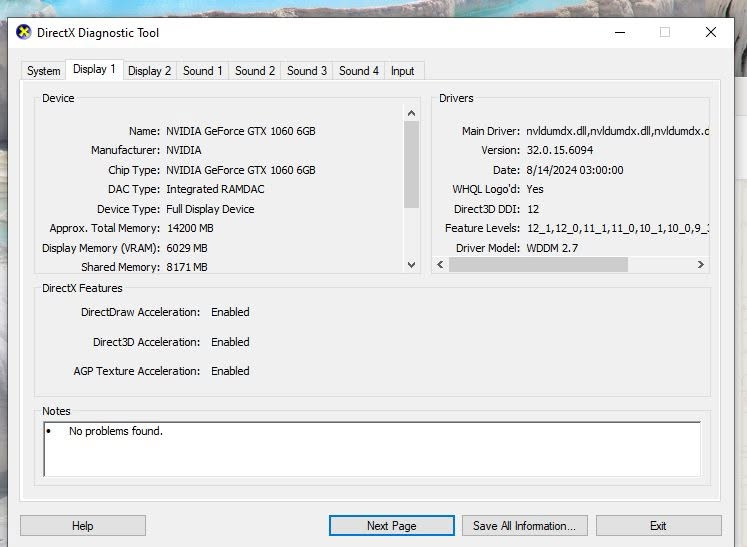Screen dimensions: 747x547
Task: Click Drivers panel scroll left arrow
Action: [x=440, y=264]
